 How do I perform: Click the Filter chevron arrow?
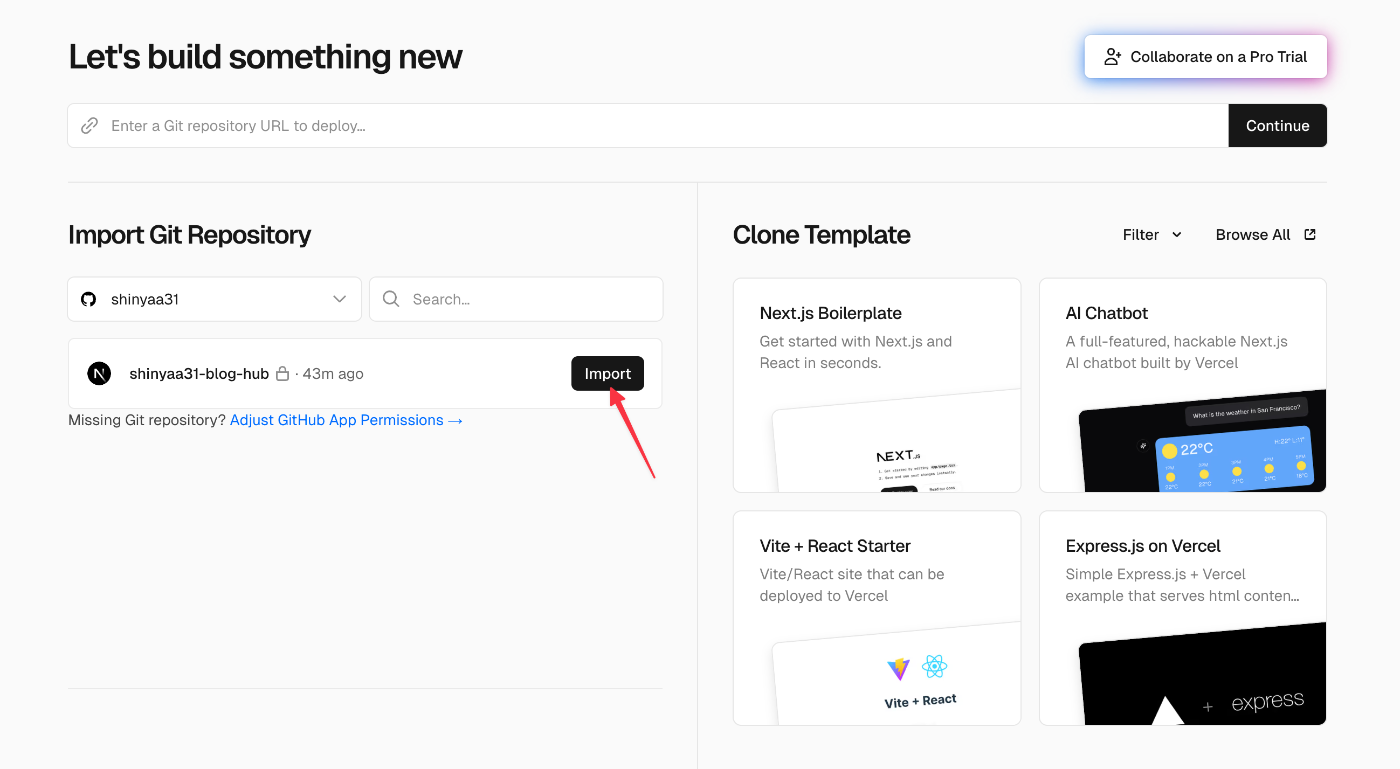[x=1177, y=235]
